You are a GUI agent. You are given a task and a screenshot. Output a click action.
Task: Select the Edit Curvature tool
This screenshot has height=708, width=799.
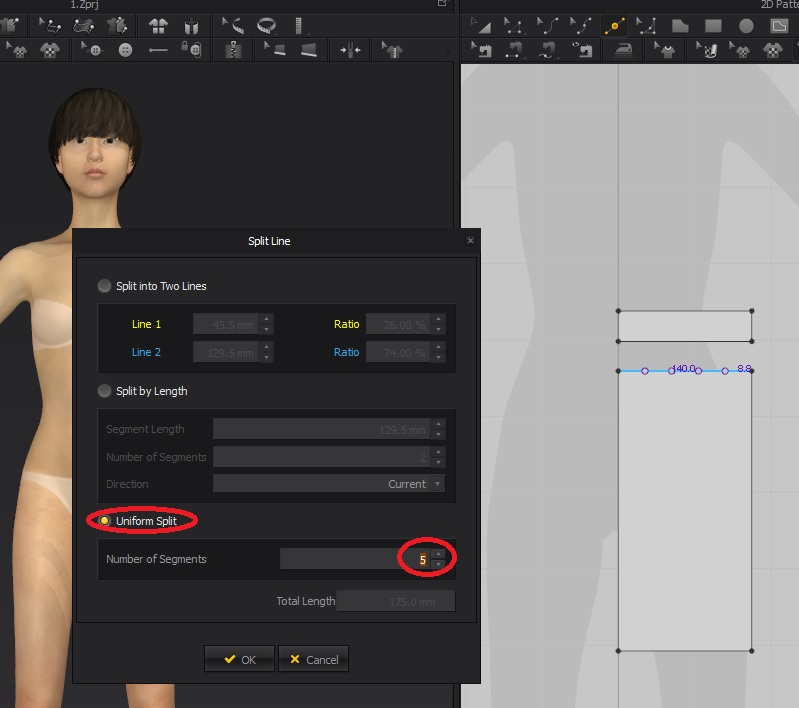click(x=547, y=25)
